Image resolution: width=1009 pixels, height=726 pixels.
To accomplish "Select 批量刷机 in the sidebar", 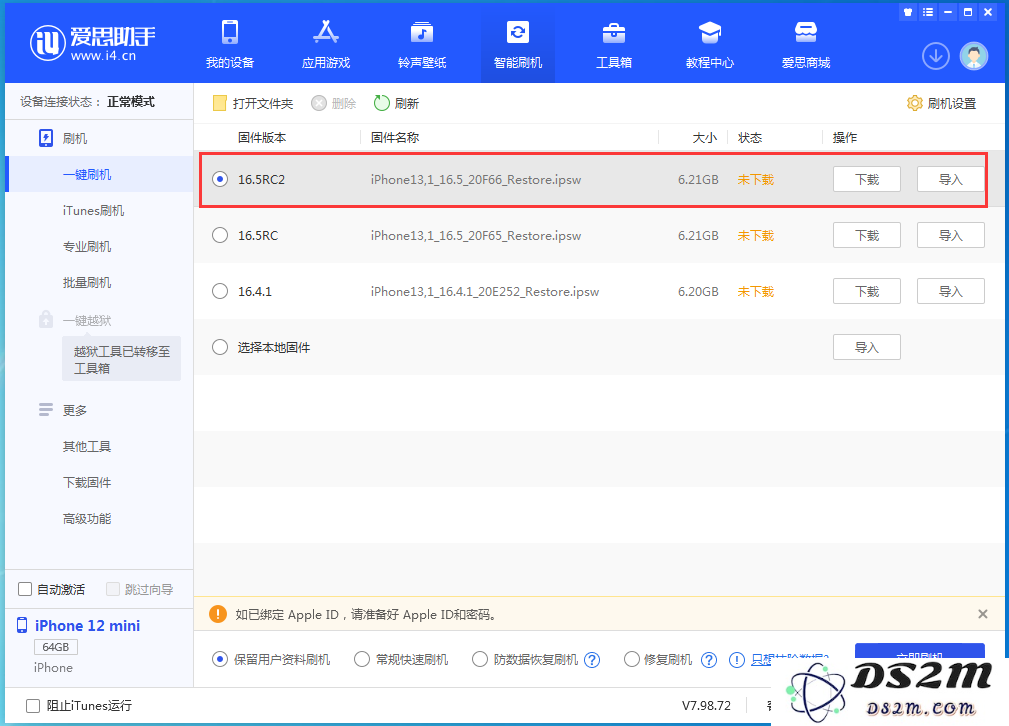I will click(87, 283).
